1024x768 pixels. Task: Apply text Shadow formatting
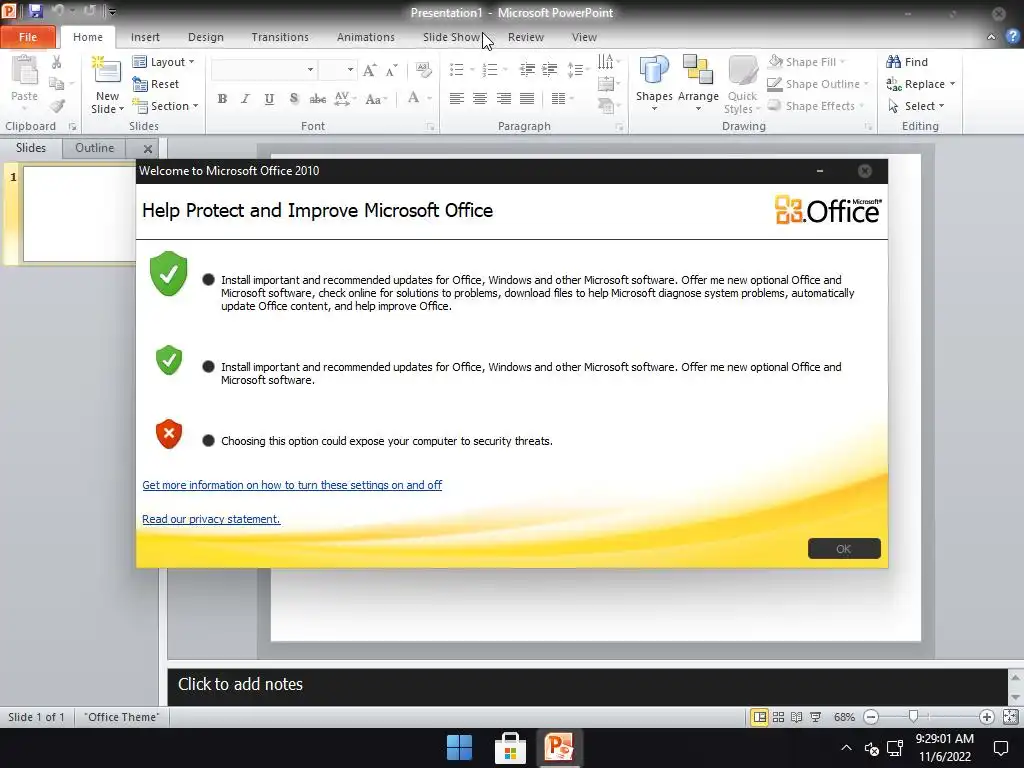point(293,99)
